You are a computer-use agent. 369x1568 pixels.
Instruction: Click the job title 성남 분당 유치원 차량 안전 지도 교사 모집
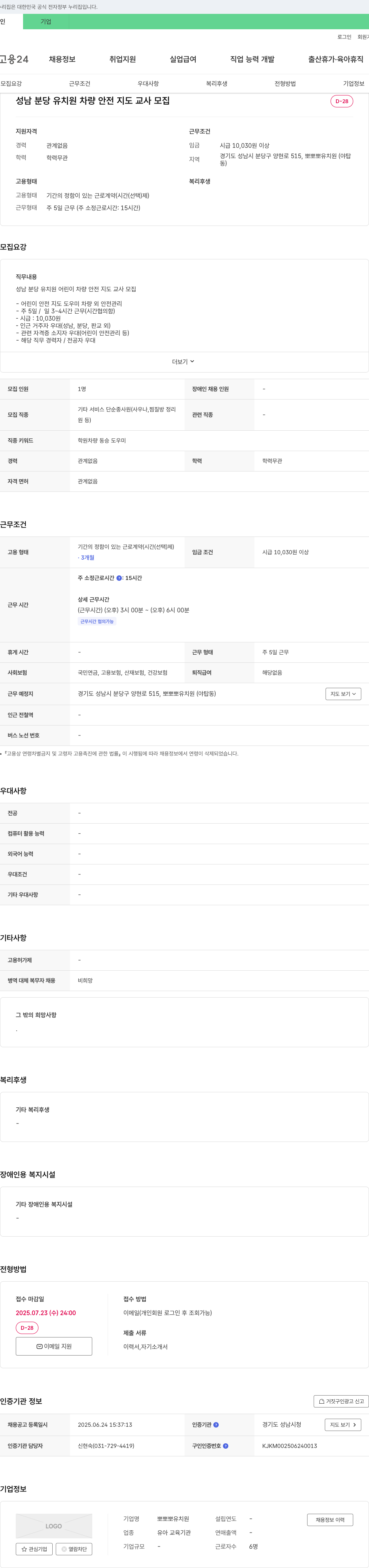[x=93, y=100]
